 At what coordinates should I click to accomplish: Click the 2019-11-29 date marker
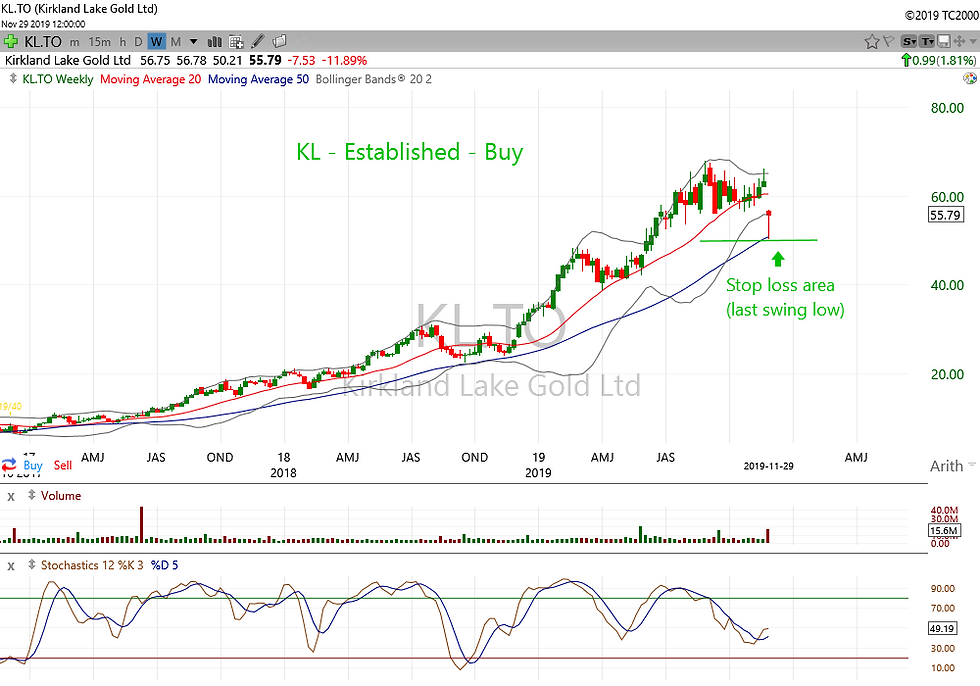point(768,466)
